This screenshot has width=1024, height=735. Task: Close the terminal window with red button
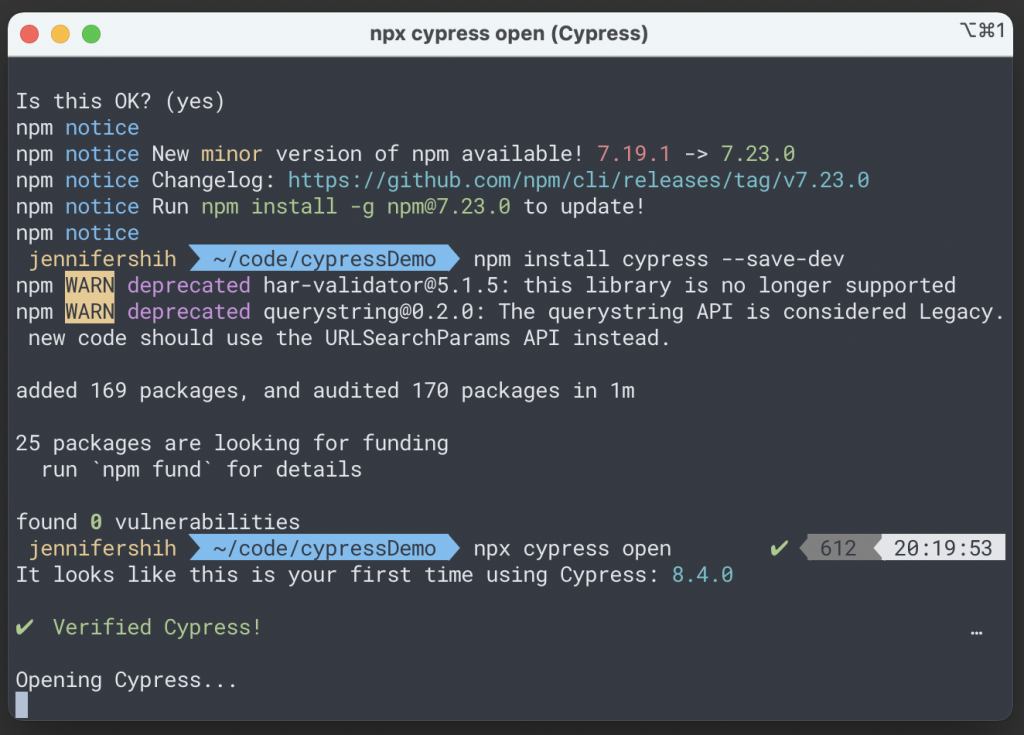(29, 34)
